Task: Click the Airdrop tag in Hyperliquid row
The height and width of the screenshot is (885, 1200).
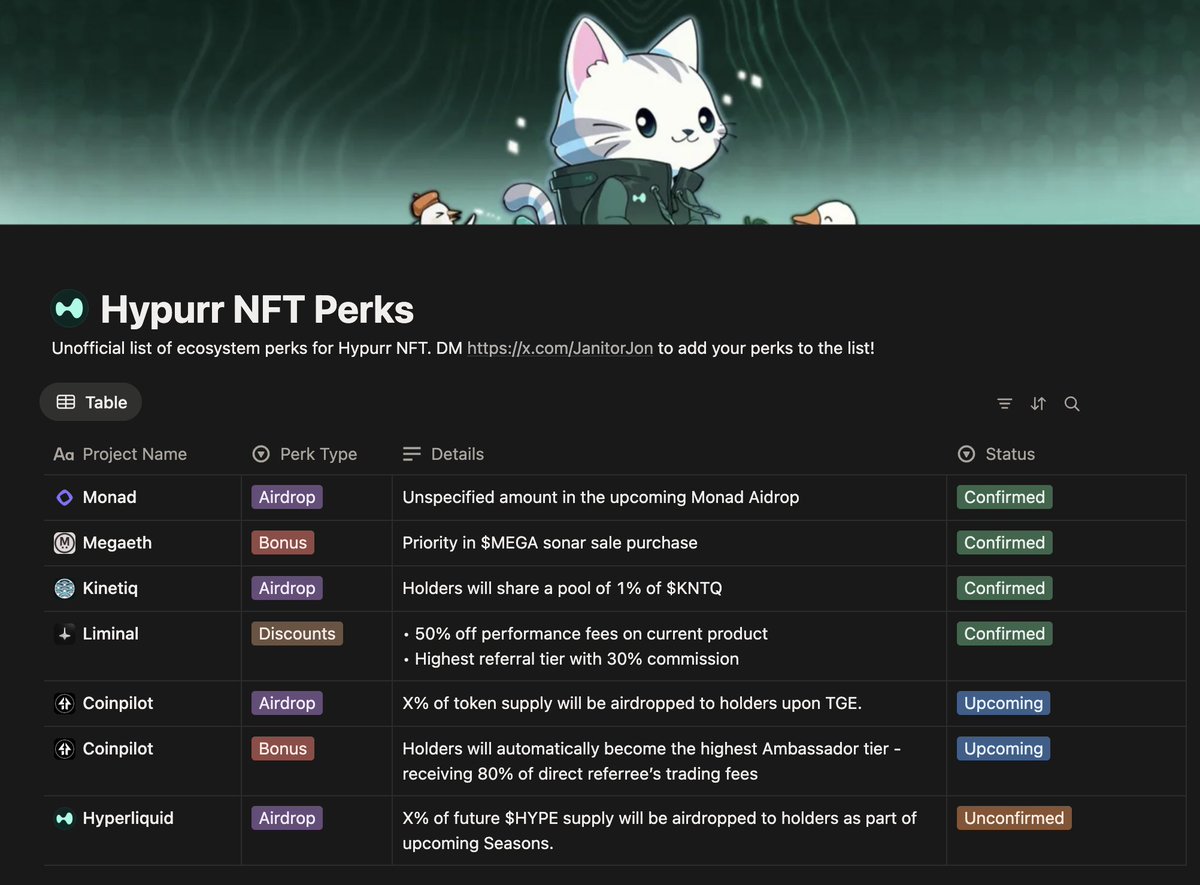Action: click(x=287, y=818)
